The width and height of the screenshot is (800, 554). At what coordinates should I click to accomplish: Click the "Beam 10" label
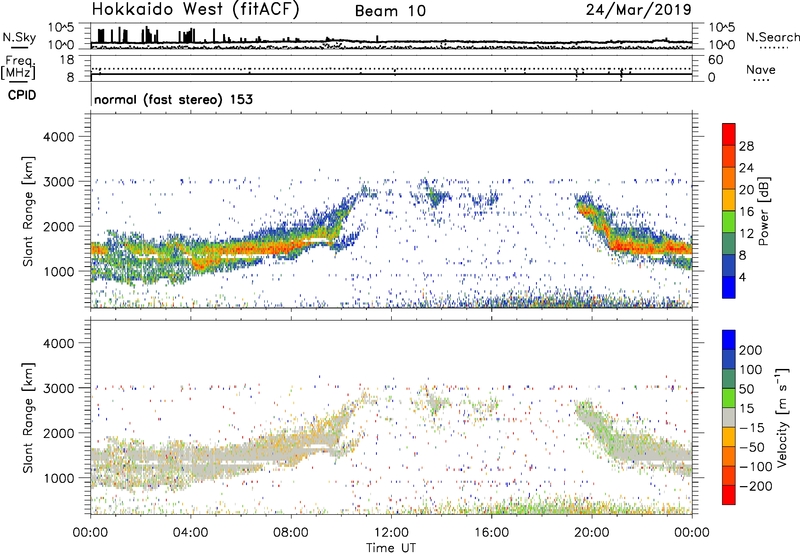[390, 11]
